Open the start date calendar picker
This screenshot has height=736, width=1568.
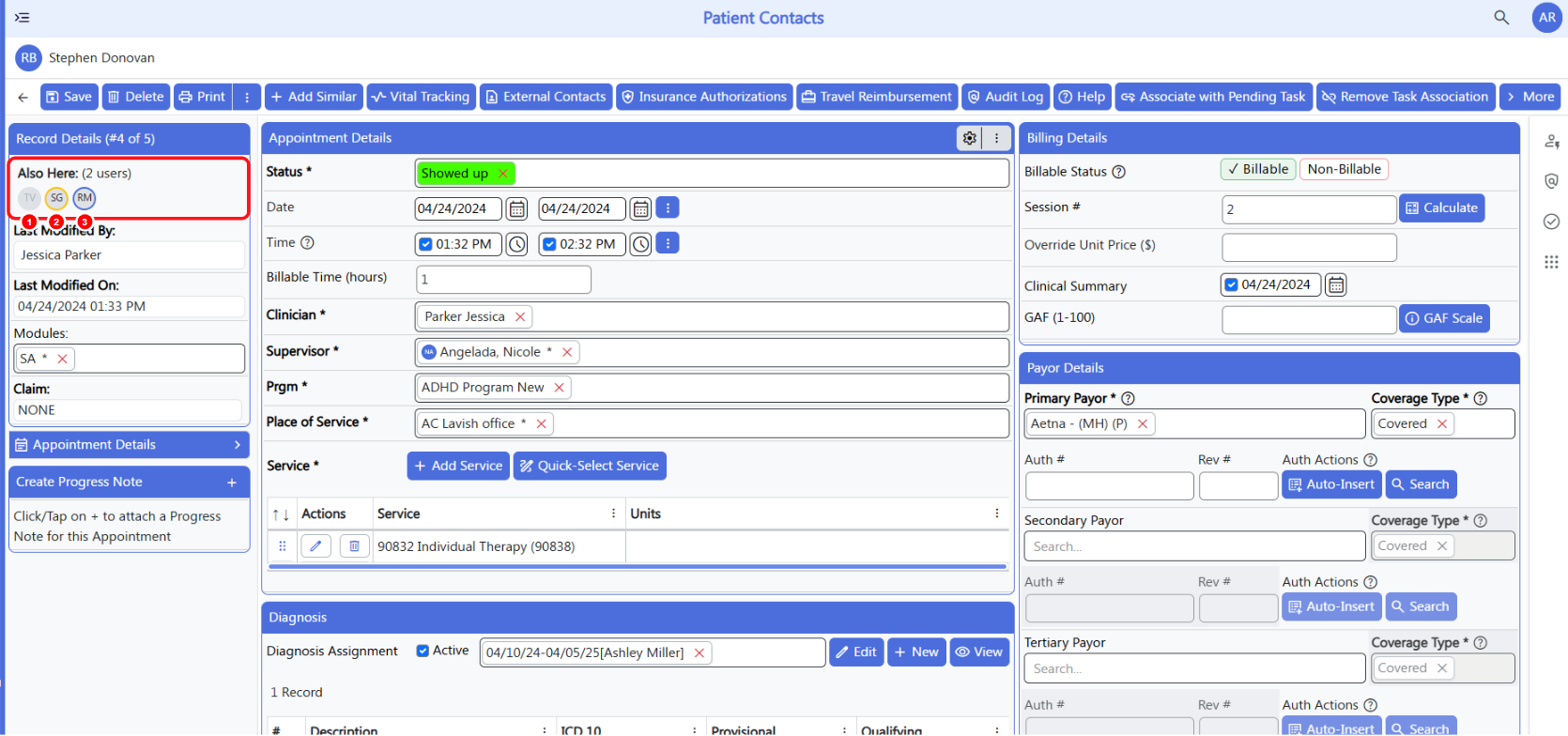pos(516,208)
